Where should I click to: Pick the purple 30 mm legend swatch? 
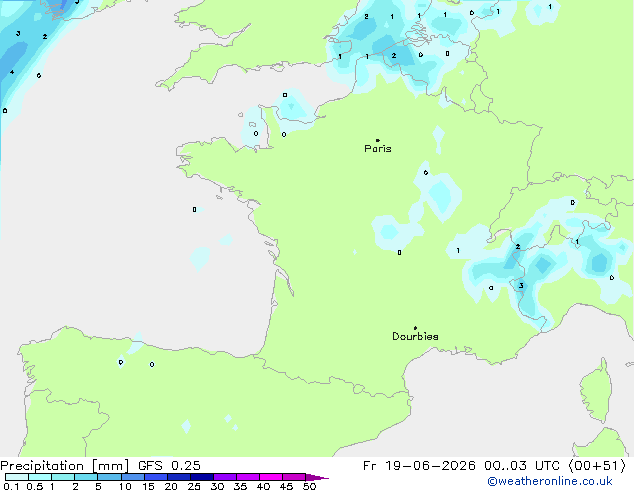pos(225,477)
